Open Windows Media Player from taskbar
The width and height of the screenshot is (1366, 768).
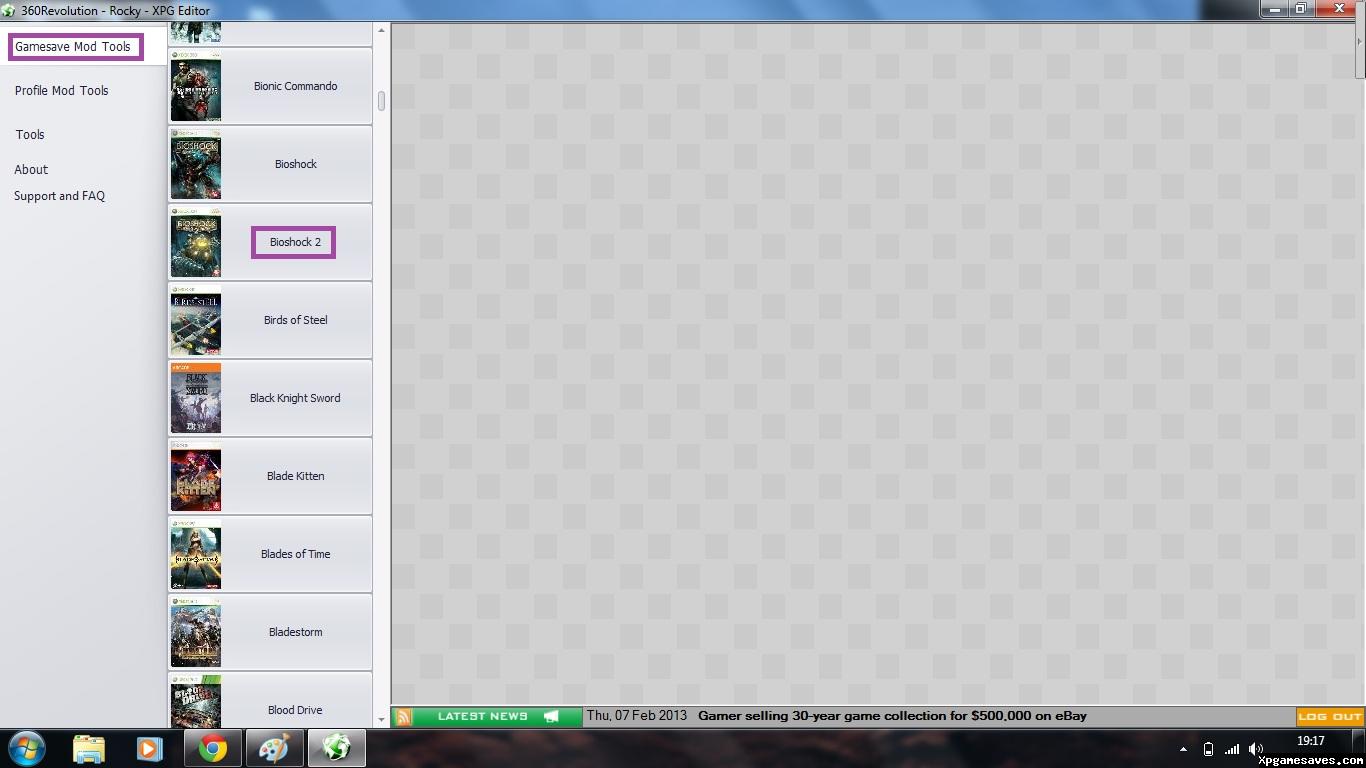tap(149, 748)
